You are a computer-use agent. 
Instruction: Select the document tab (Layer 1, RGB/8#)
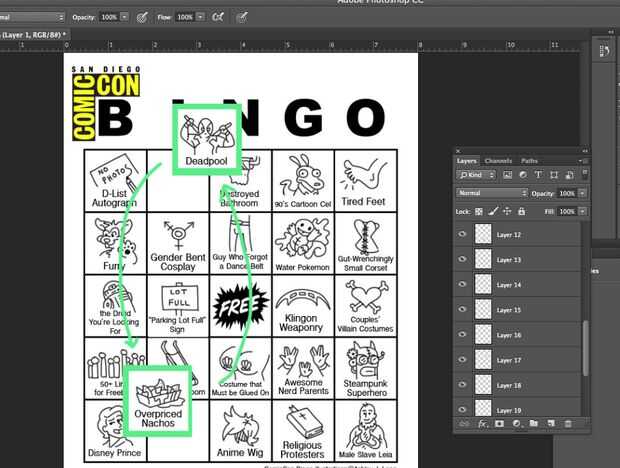pyautogui.click(x=35, y=35)
